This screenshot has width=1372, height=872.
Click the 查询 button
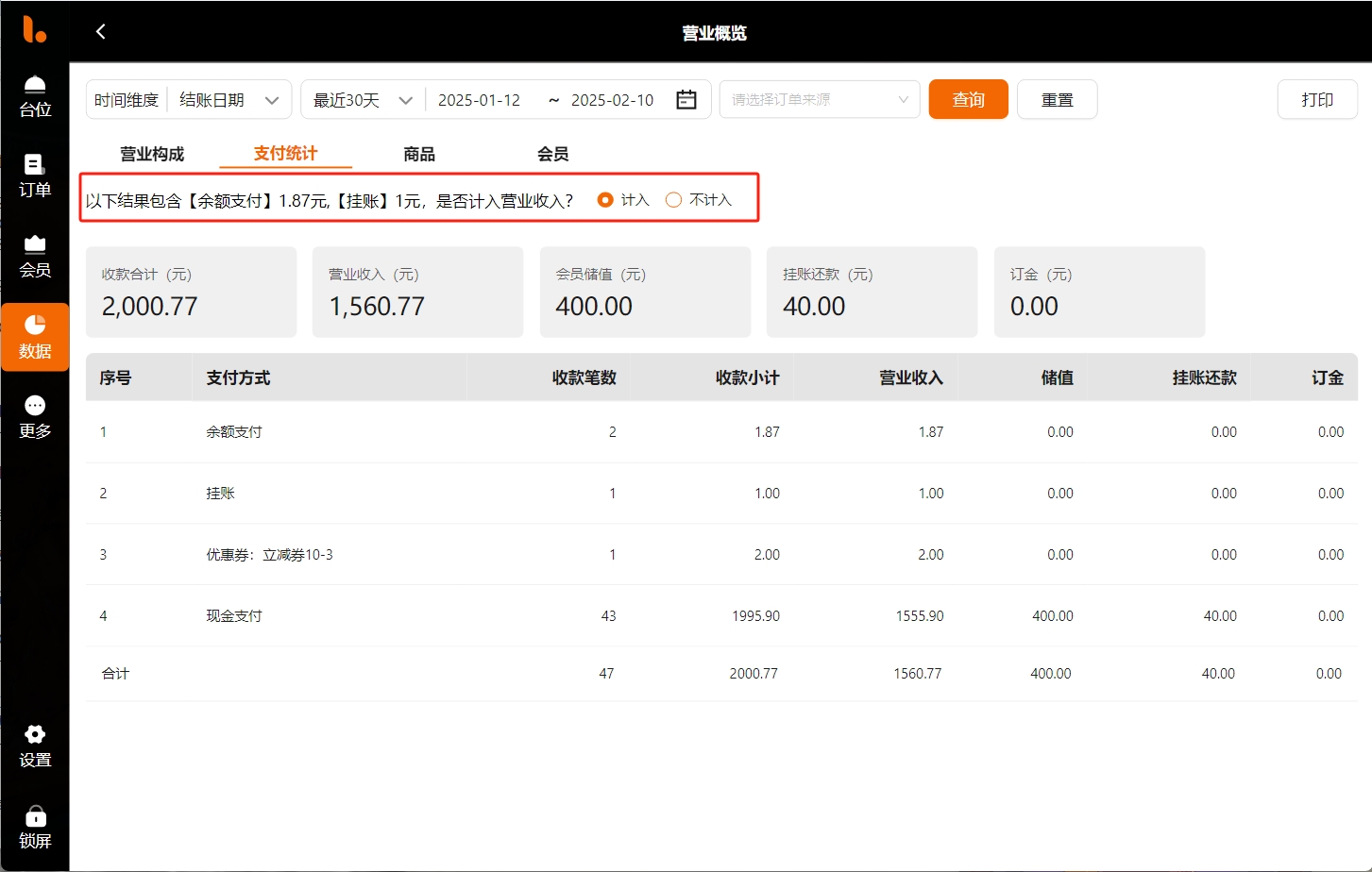pos(969,99)
